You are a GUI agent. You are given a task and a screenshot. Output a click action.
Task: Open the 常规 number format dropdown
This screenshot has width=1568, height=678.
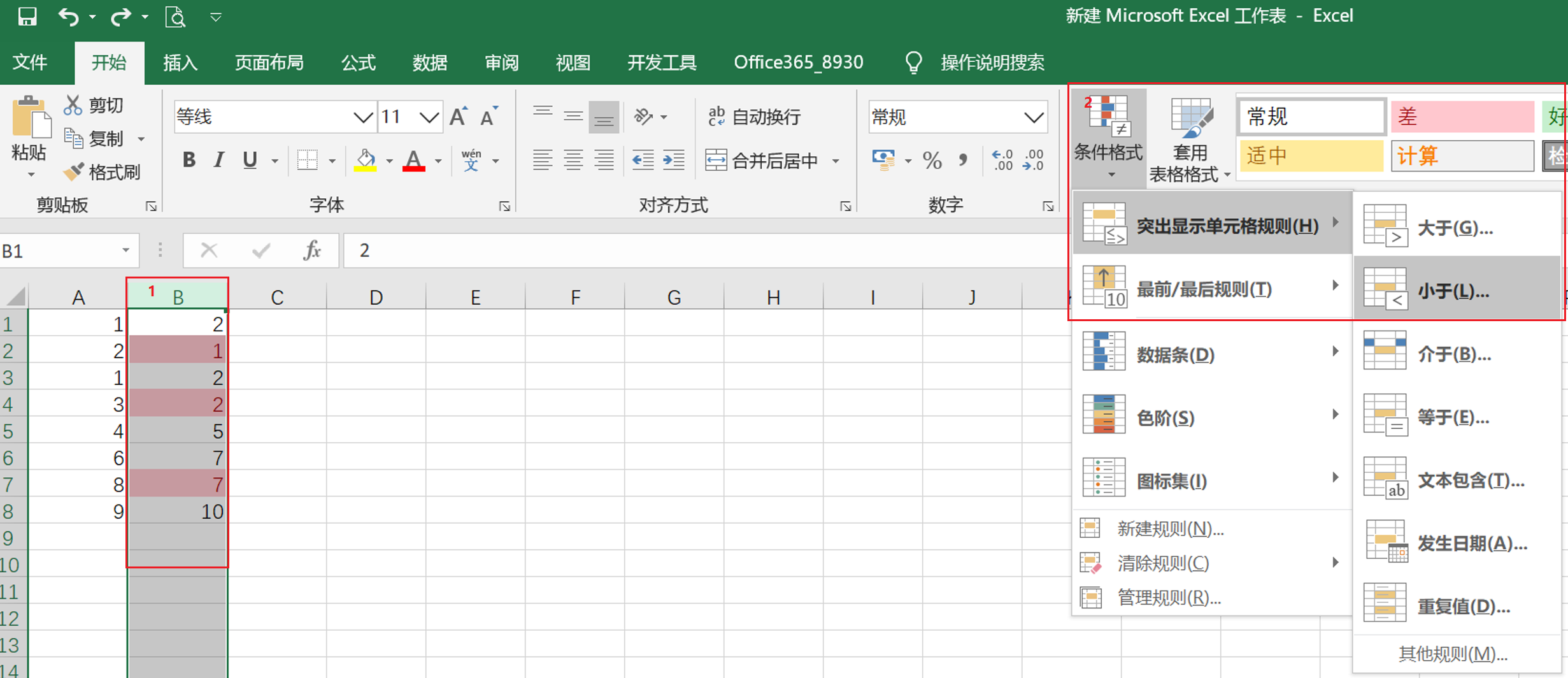[1034, 117]
